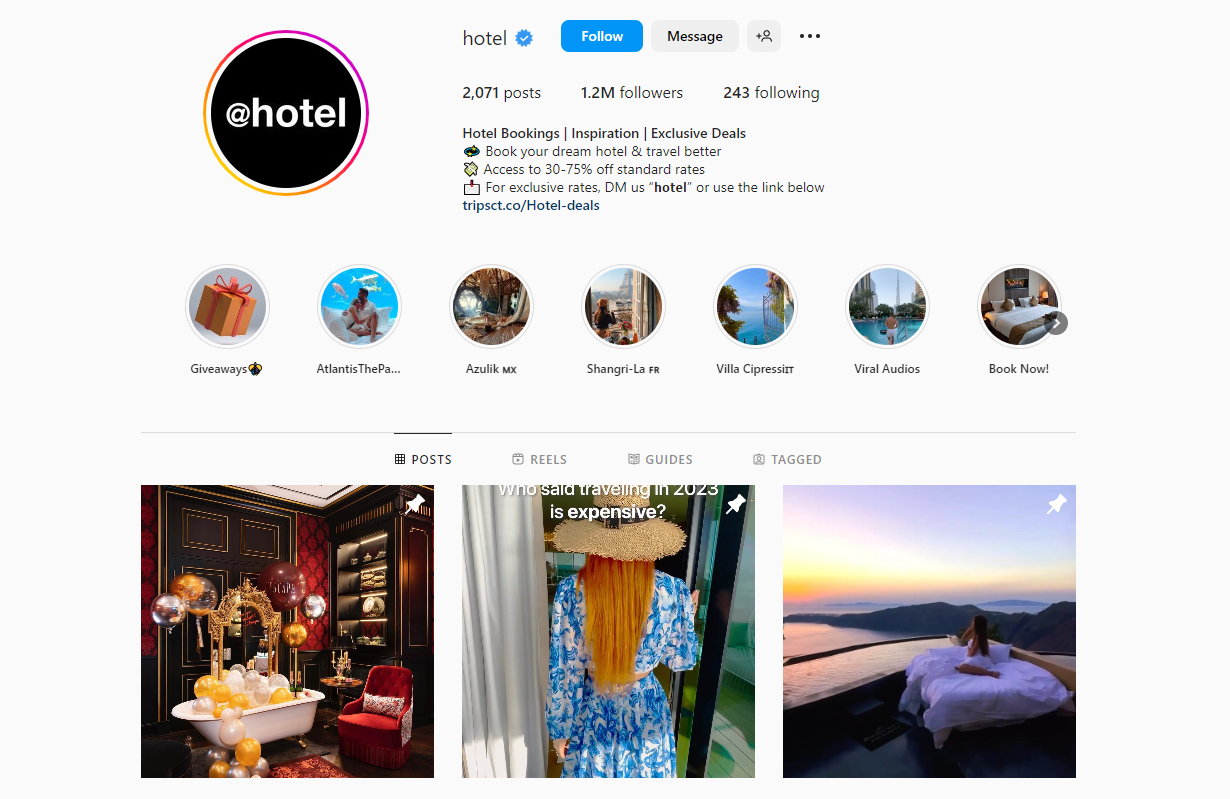Click the Message button
This screenshot has height=799, width=1230.
point(695,36)
